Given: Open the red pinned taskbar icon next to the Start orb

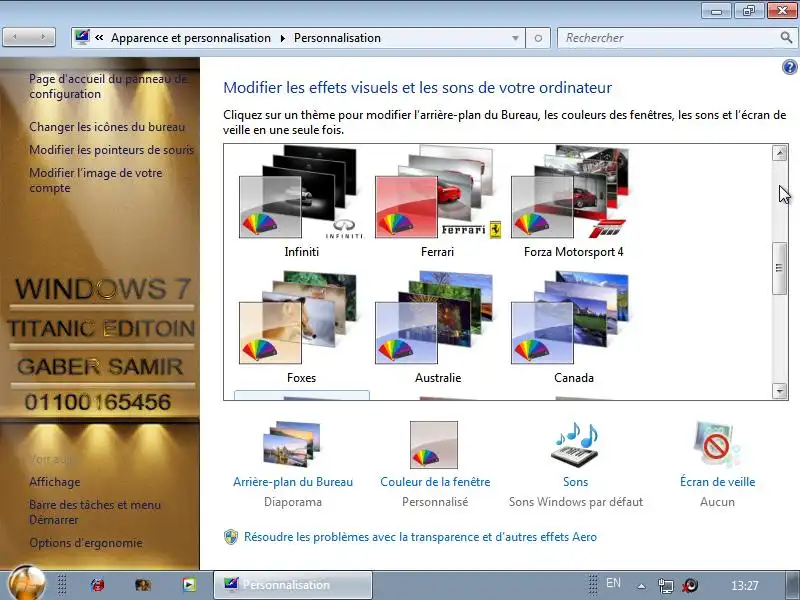Looking at the screenshot, I should pyautogui.click(x=97, y=585).
